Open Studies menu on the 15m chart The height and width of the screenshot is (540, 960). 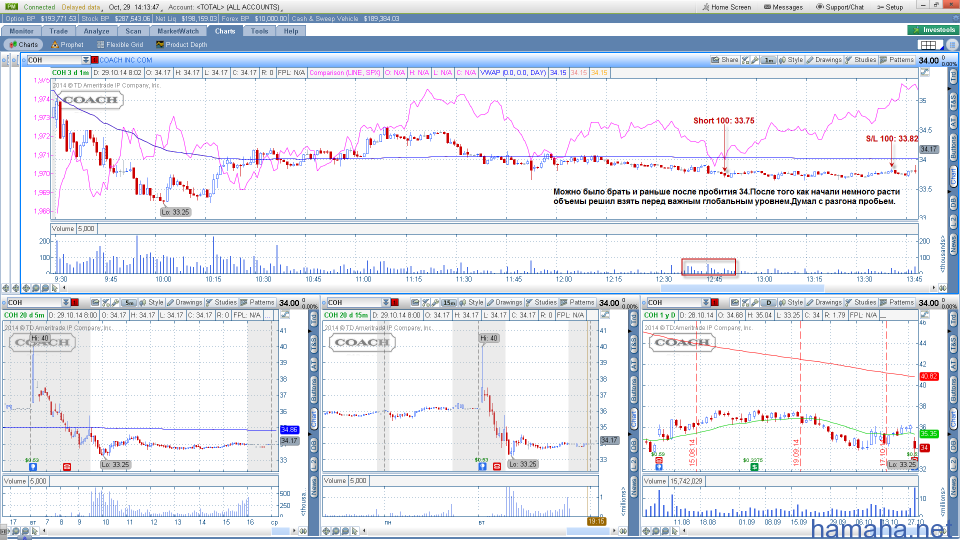tap(541, 302)
